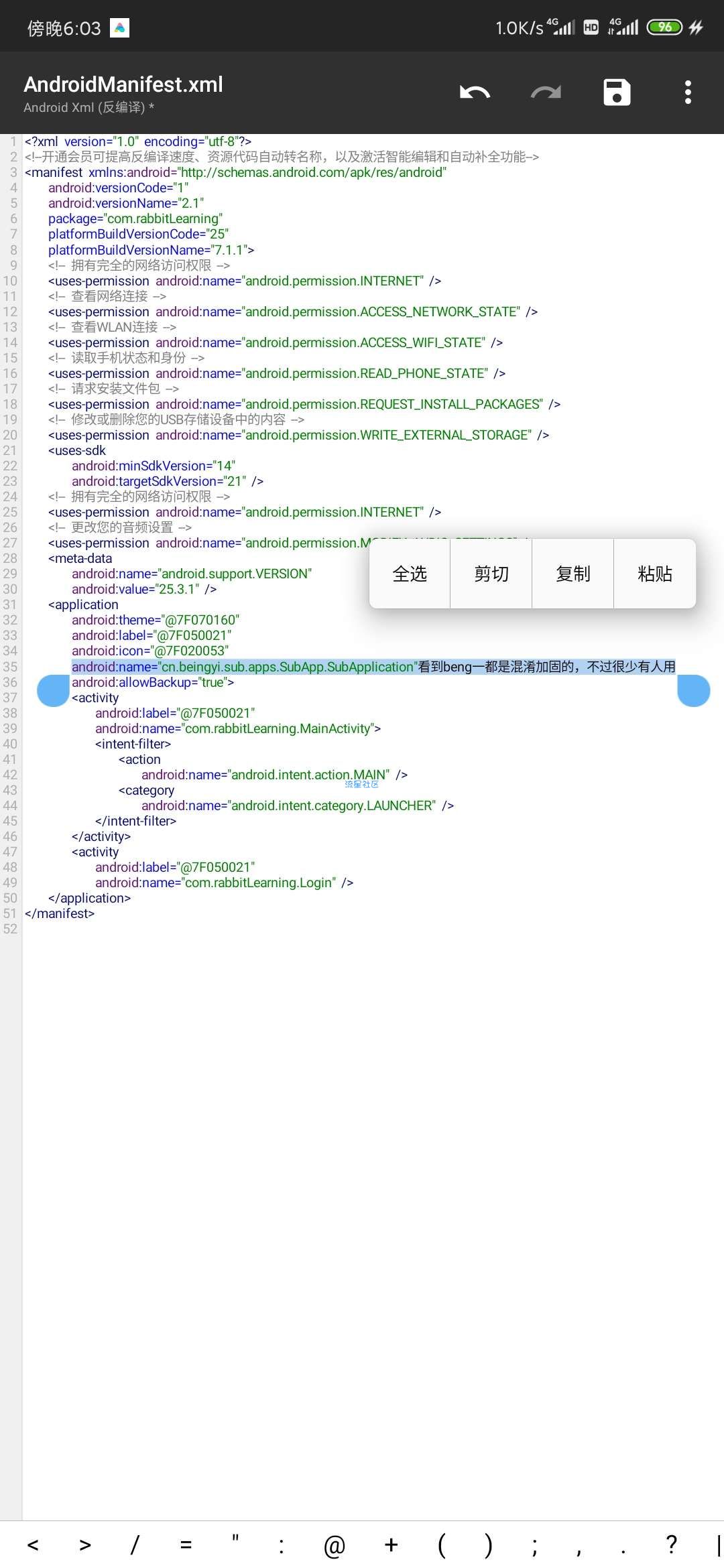Tap the undo arrow icon
The width and height of the screenshot is (724, 1568).
point(475,92)
